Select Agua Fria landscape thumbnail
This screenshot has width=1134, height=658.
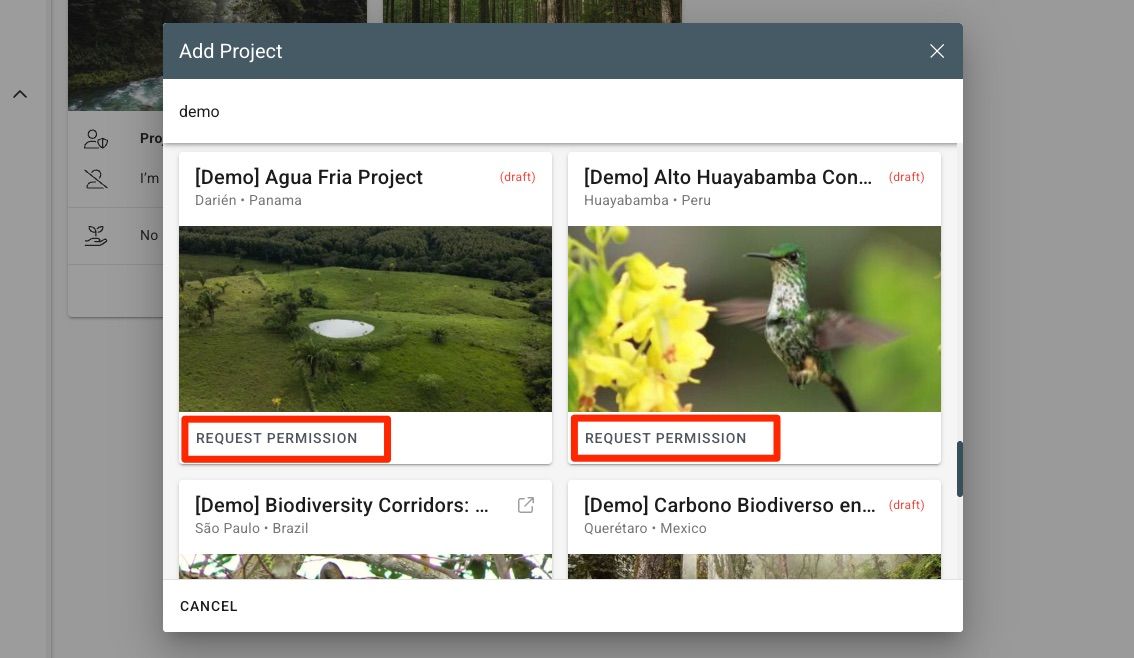365,319
